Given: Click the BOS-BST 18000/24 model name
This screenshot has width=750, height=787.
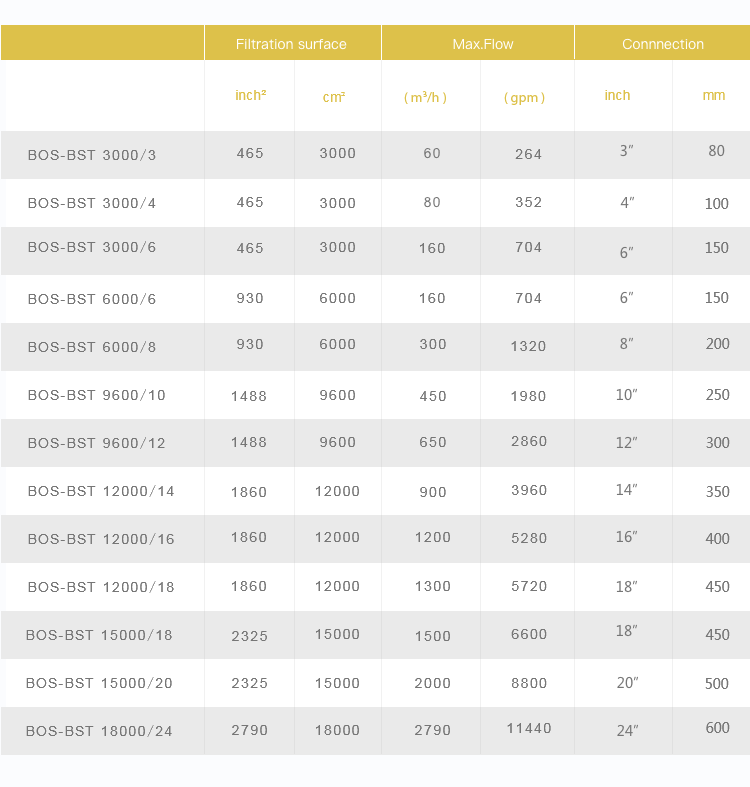Looking at the screenshot, I should [99, 731].
